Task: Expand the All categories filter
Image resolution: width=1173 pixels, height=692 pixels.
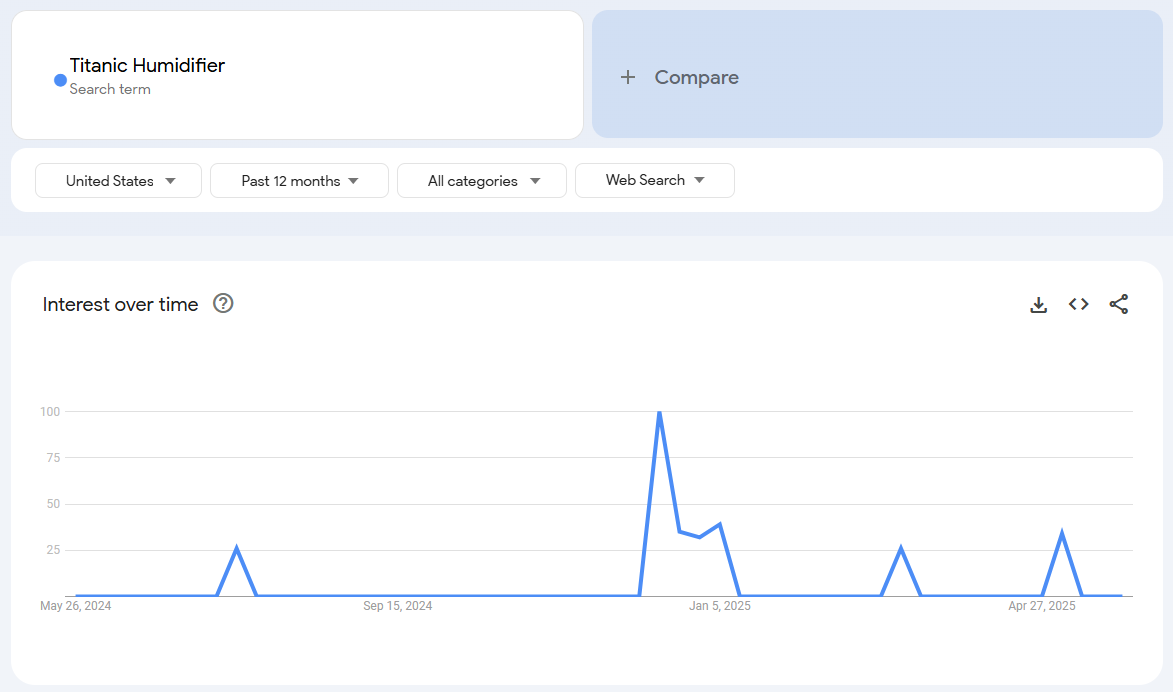Action: [482, 181]
